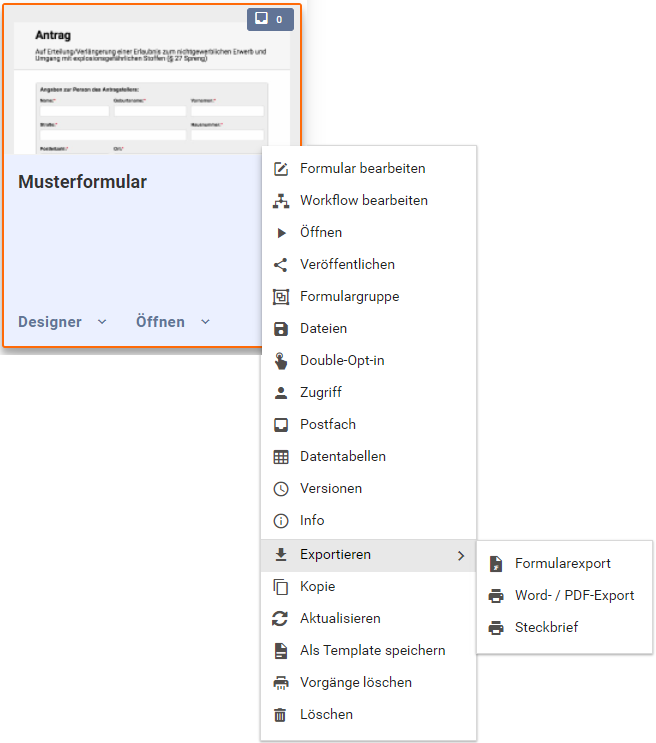
Task: Expand the Designer dropdown on the form card
Action: [x=62, y=322]
